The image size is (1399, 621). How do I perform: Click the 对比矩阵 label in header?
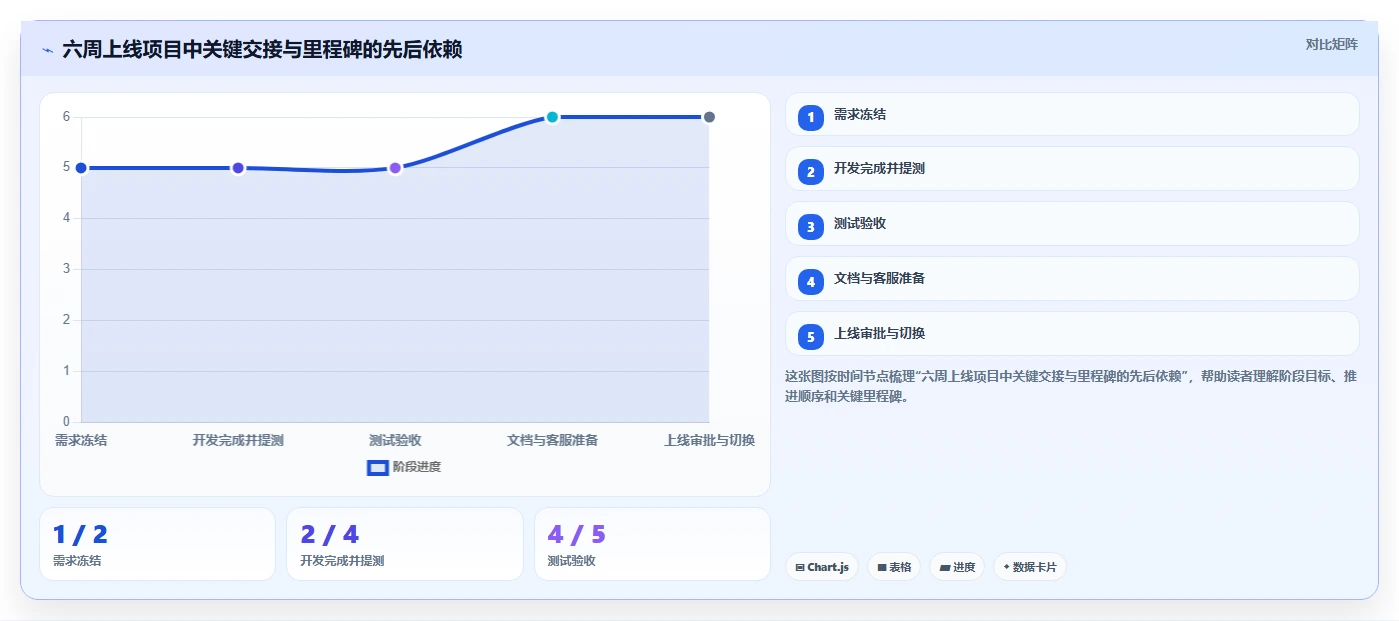click(x=1331, y=44)
